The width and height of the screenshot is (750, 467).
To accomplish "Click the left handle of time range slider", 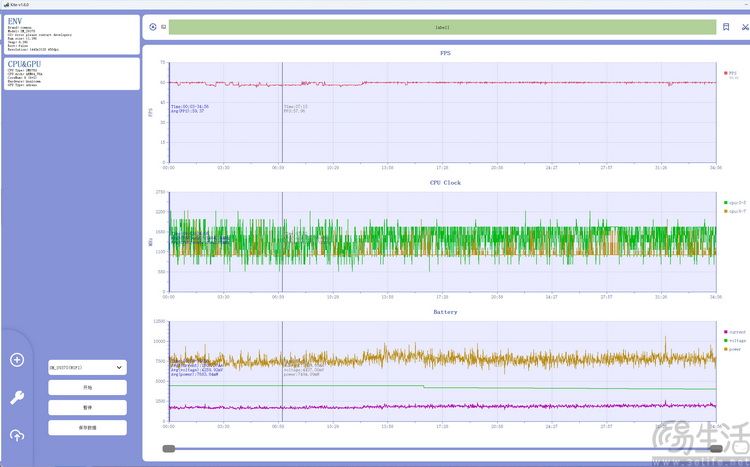I will 168,448.
